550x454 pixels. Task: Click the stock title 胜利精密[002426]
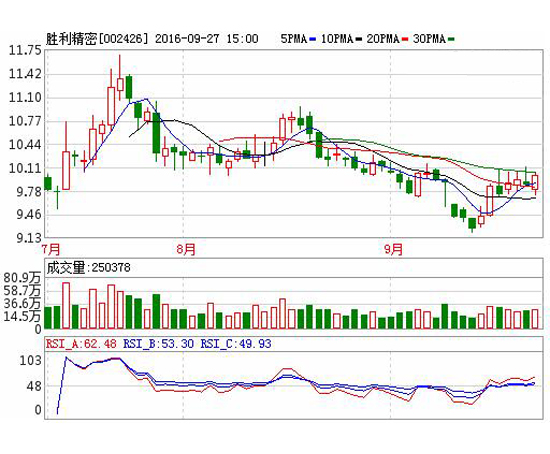[97, 39]
